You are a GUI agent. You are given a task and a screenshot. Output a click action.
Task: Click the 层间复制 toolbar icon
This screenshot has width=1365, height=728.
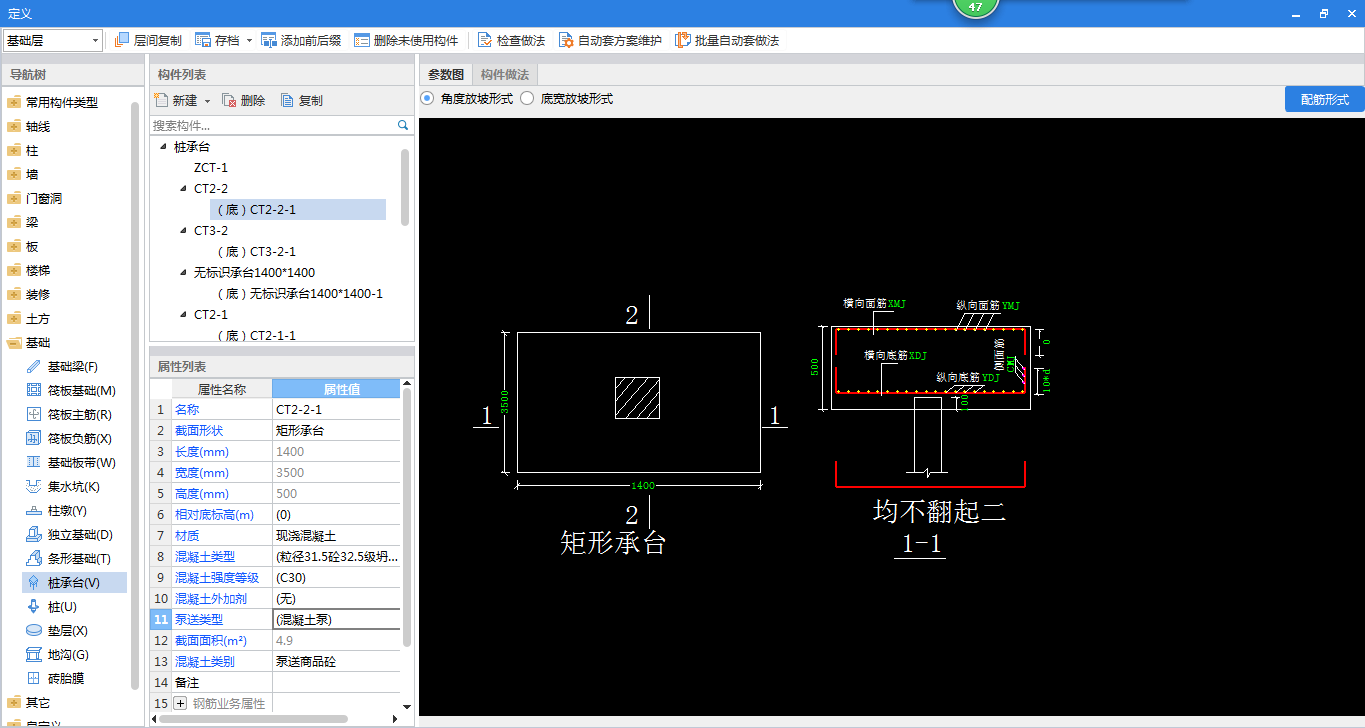pyautogui.click(x=123, y=40)
